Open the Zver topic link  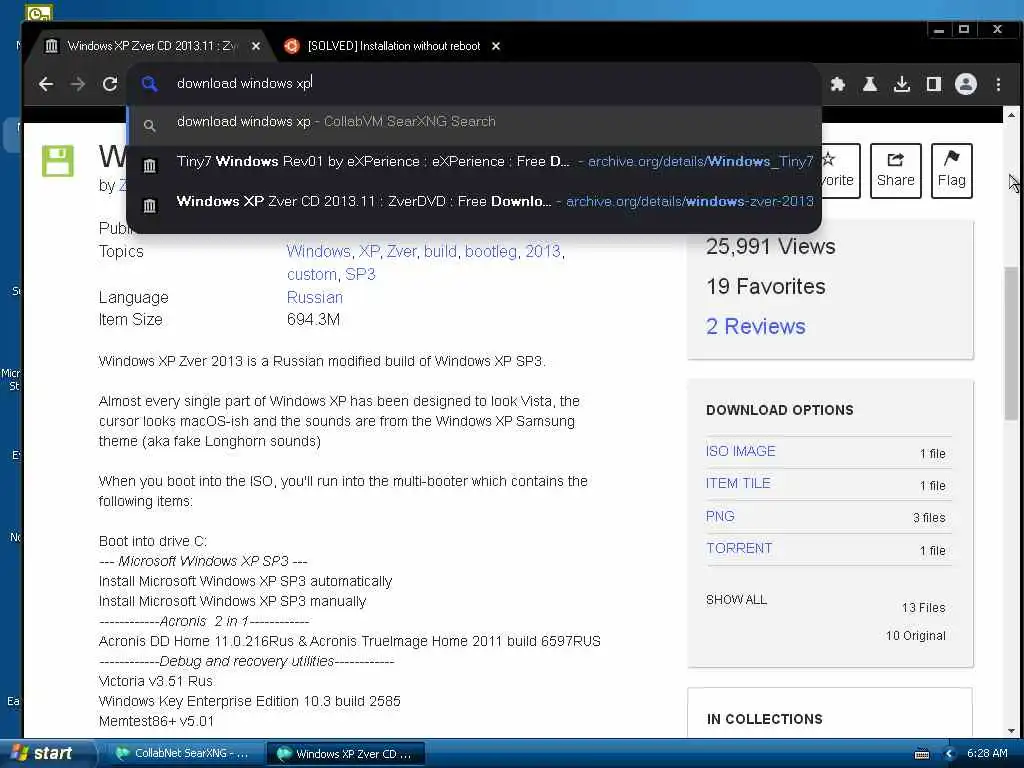coord(401,251)
